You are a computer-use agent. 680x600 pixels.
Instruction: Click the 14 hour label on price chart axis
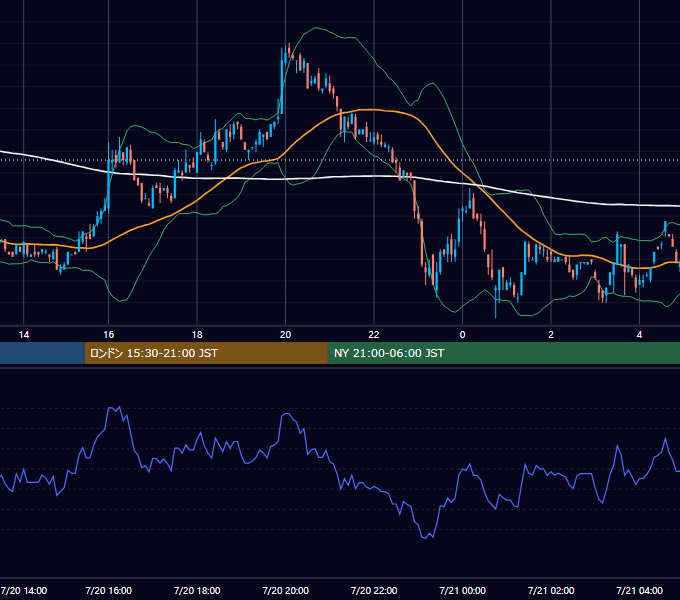pos(24,335)
